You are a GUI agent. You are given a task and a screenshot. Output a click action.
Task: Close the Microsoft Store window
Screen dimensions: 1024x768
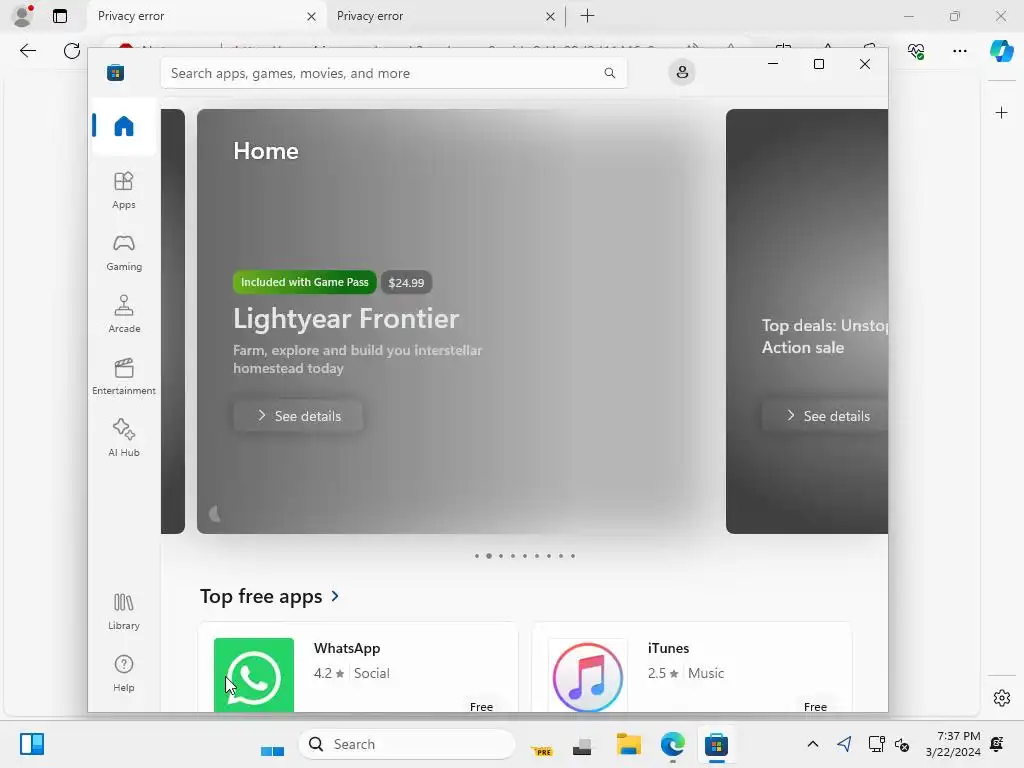(865, 64)
